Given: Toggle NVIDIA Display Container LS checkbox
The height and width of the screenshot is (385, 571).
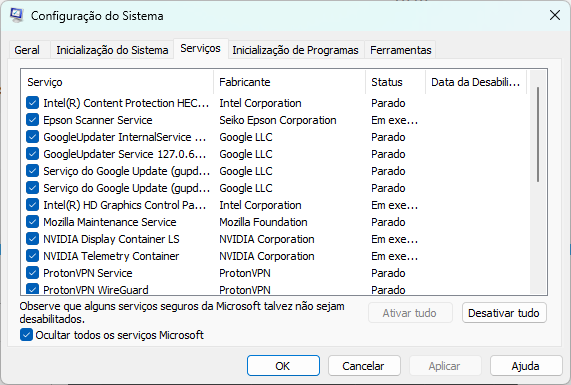Looking at the screenshot, I should click(x=32, y=239).
